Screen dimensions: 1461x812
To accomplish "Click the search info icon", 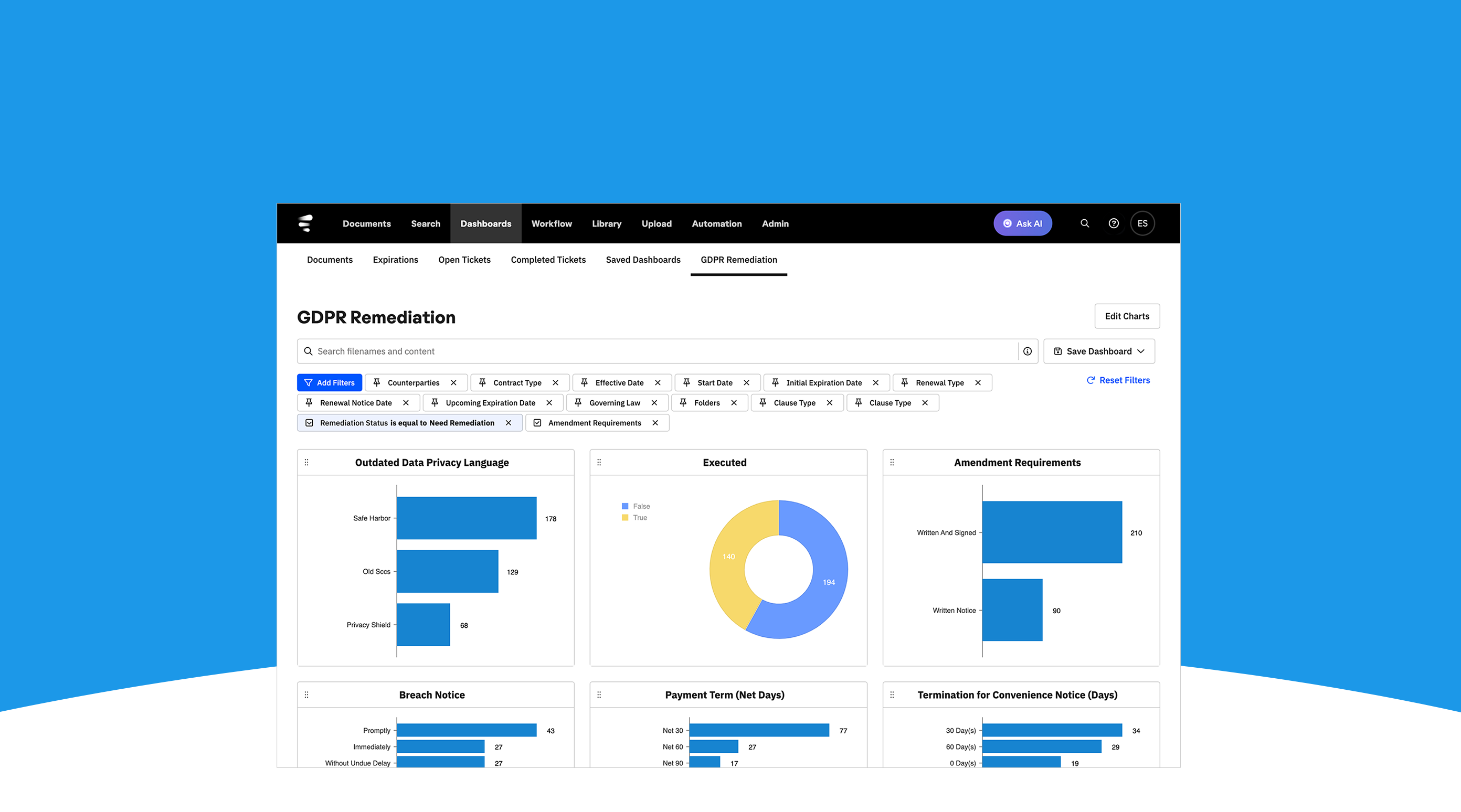I will (x=1027, y=351).
